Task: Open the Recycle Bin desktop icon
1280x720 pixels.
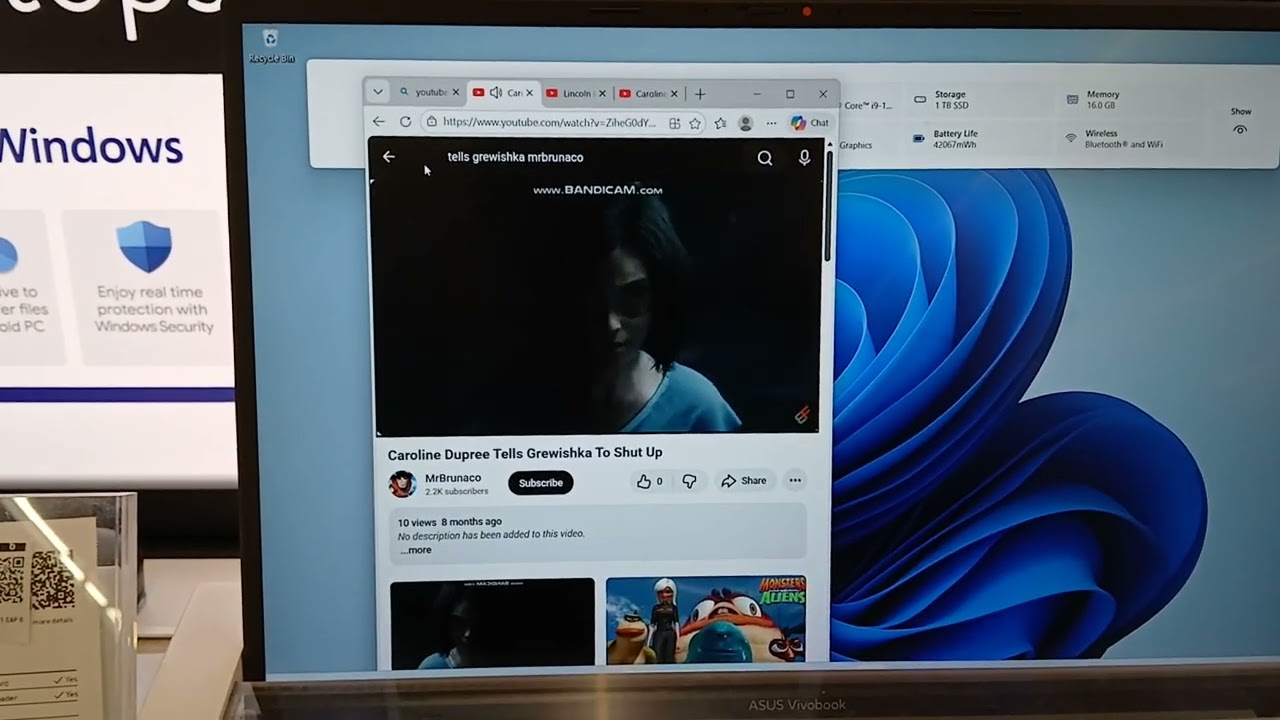Action: point(270,46)
